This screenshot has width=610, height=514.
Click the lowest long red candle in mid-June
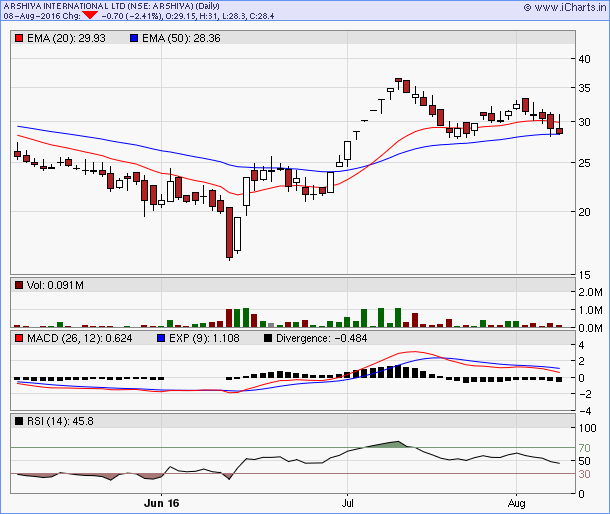pos(230,233)
